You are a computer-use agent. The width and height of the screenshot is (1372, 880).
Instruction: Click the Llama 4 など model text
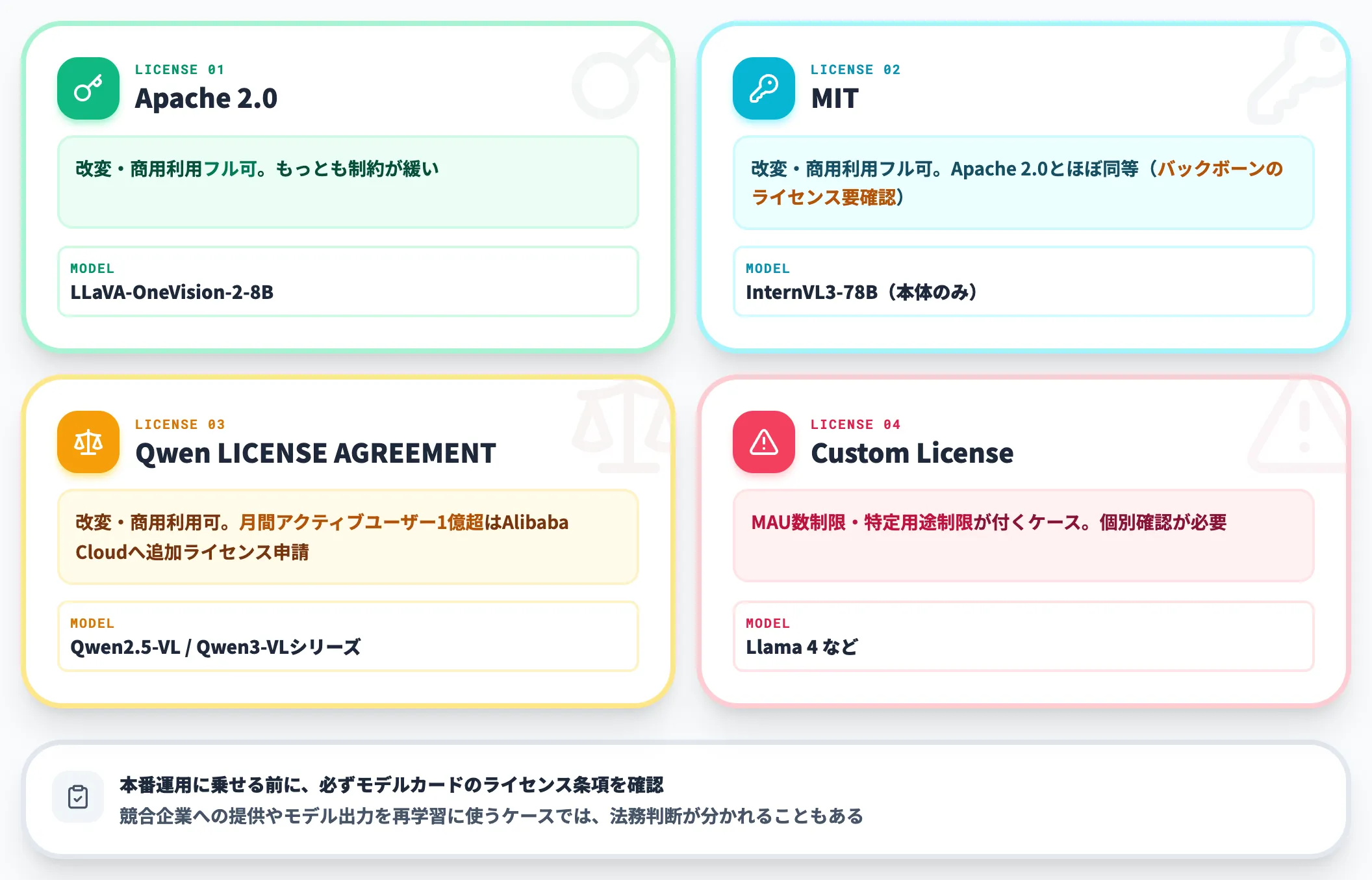coord(802,647)
